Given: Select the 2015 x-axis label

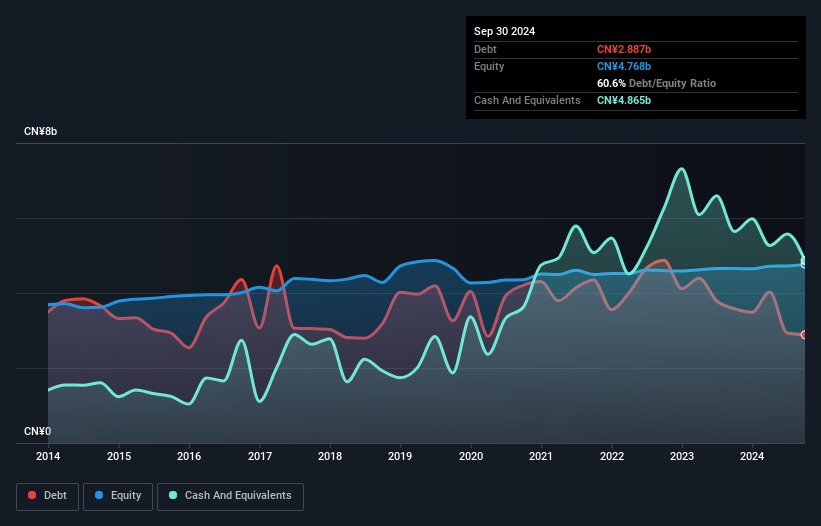Looking at the screenshot, I should 119,456.
